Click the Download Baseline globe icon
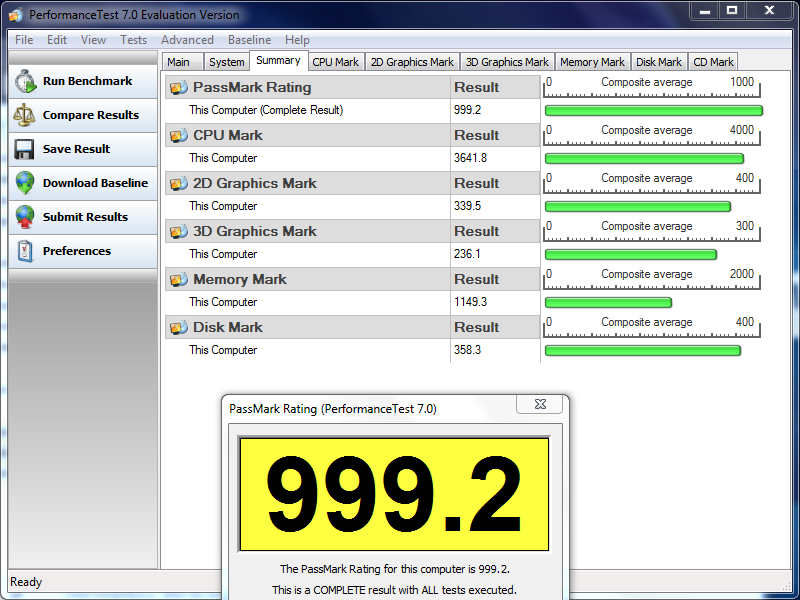The width and height of the screenshot is (800, 600). (x=25, y=183)
